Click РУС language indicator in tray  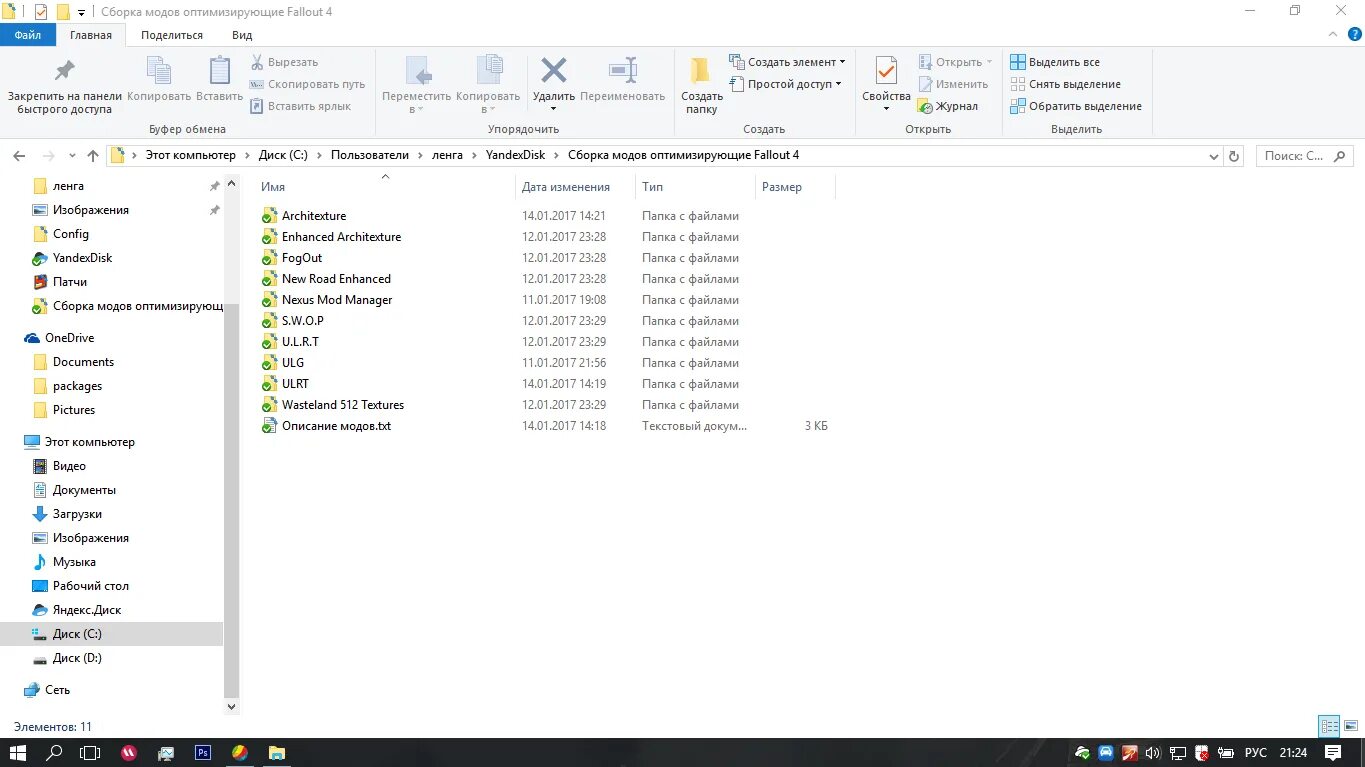pos(1256,753)
